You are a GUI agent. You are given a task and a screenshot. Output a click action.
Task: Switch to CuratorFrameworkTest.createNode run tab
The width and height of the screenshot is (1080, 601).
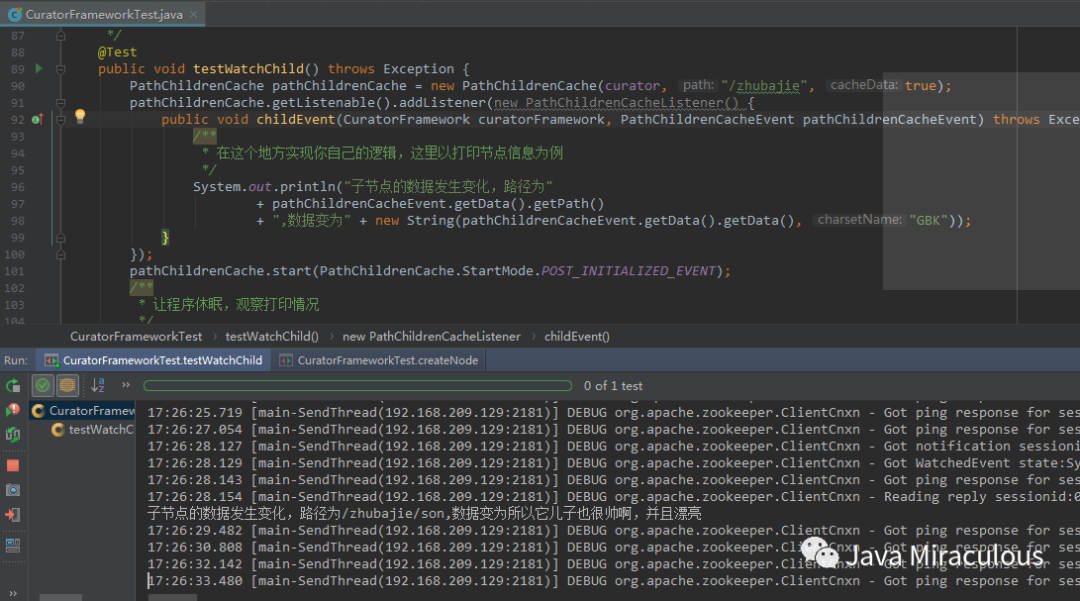tap(379, 360)
